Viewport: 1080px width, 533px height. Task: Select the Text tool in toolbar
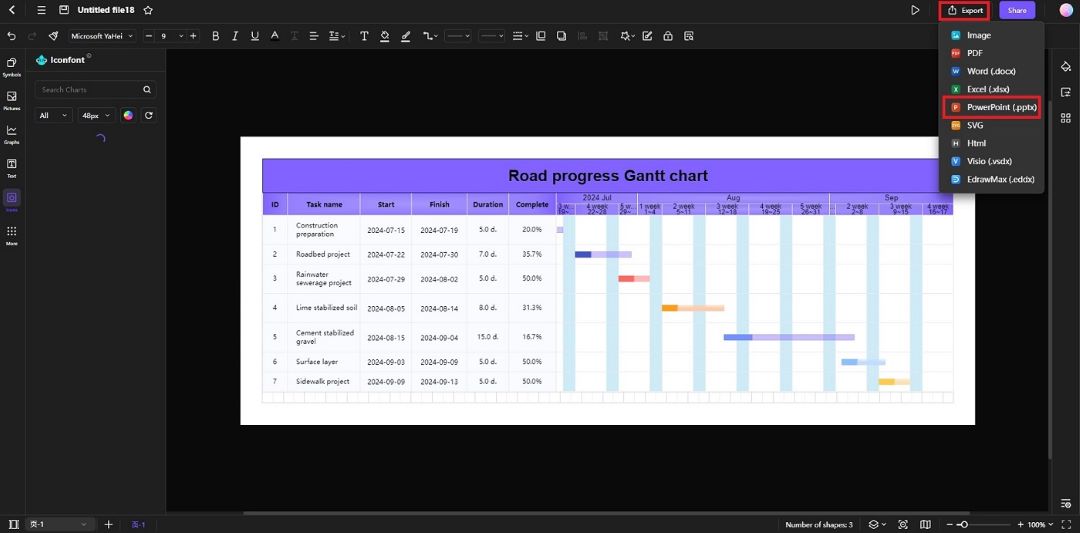364,36
